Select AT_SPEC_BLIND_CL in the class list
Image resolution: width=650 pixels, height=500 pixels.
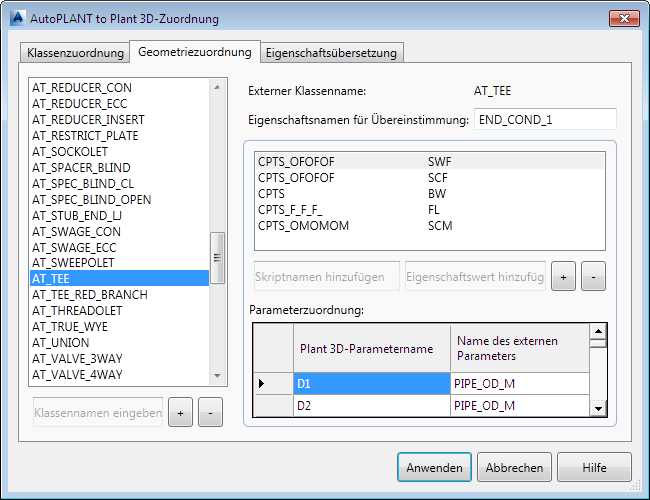[x=119, y=184]
